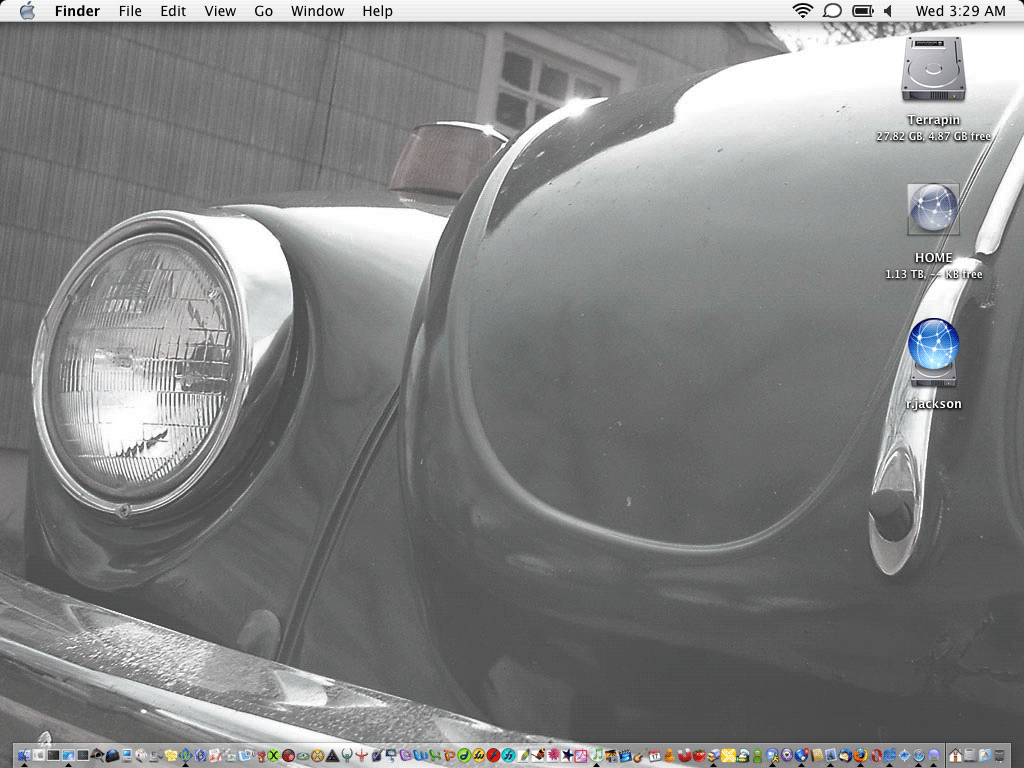Image resolution: width=1024 pixels, height=768 pixels.
Task: Launch Firefox from the dock
Action: click(x=860, y=756)
